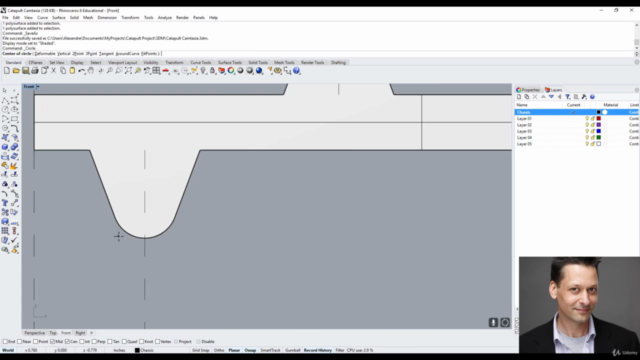Click the red car Set View icon

[x=166, y=71]
